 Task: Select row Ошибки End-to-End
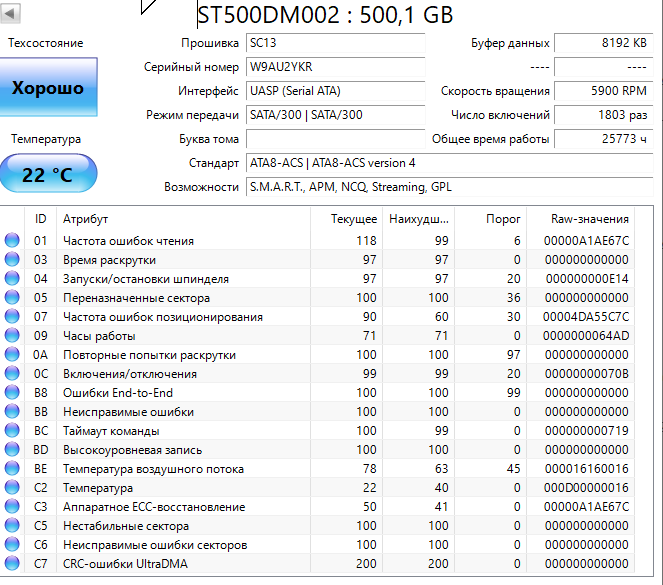pos(318,393)
